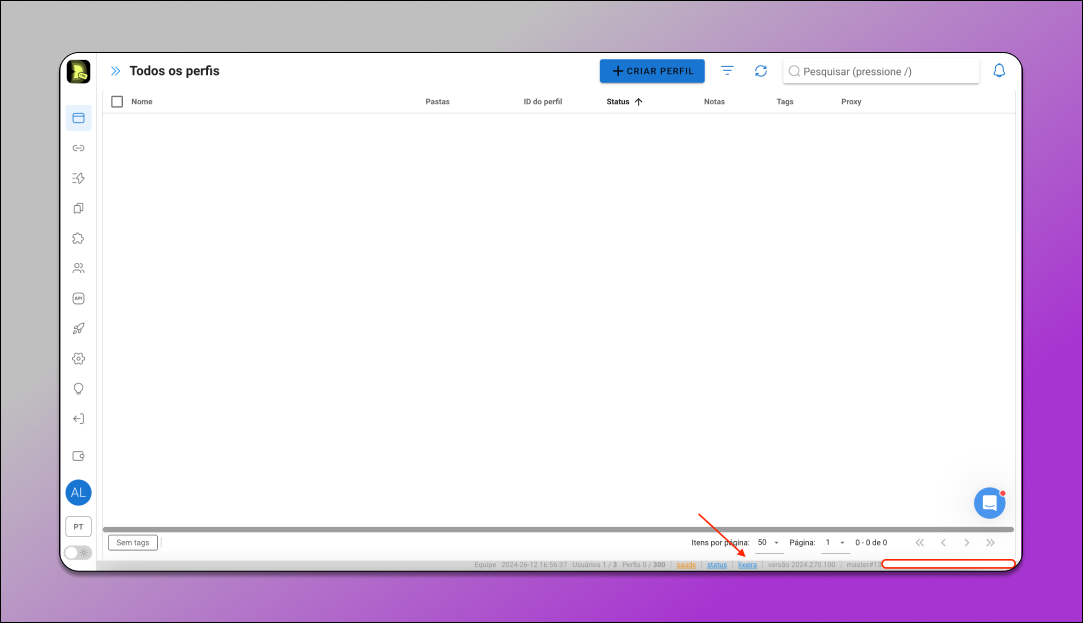
Task: Click the Todos os perfis heading
Action: pyautogui.click(x=175, y=71)
